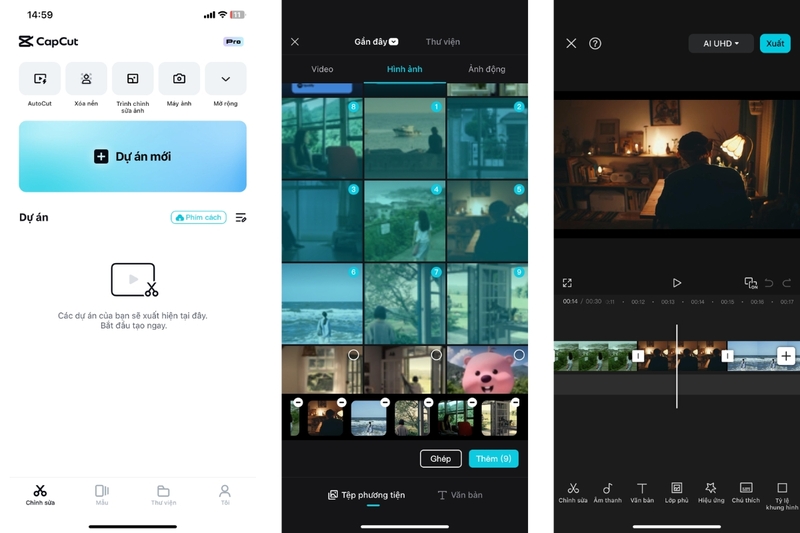This screenshot has height=533, width=800.
Task: Open the Xóa nền background remover
Action: tap(86, 79)
